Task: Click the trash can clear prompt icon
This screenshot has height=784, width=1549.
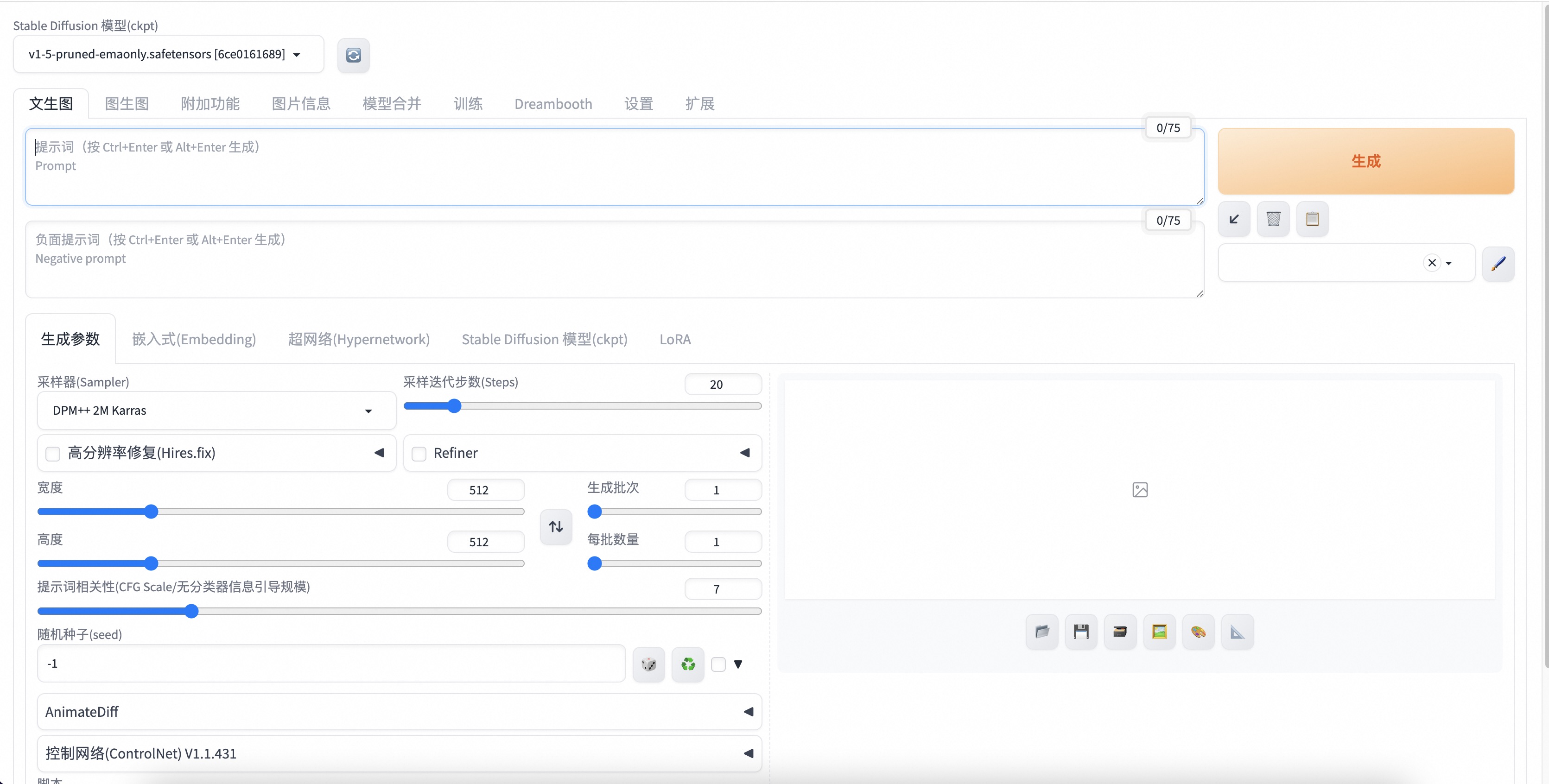Action: (x=1273, y=219)
